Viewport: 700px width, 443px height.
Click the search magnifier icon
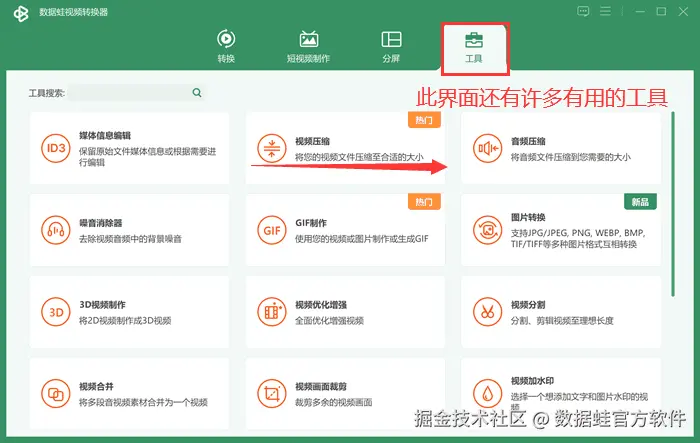197,92
